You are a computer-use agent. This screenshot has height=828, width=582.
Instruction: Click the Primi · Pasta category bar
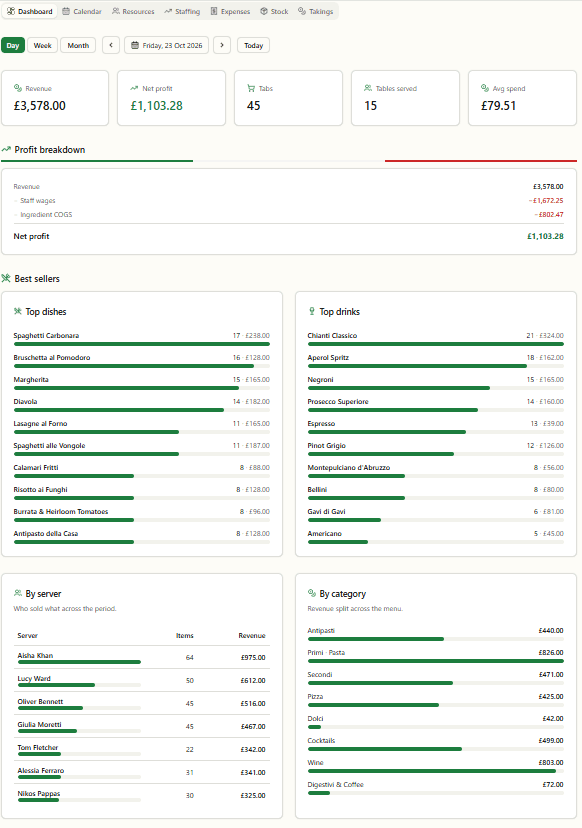pyautogui.click(x=436, y=661)
